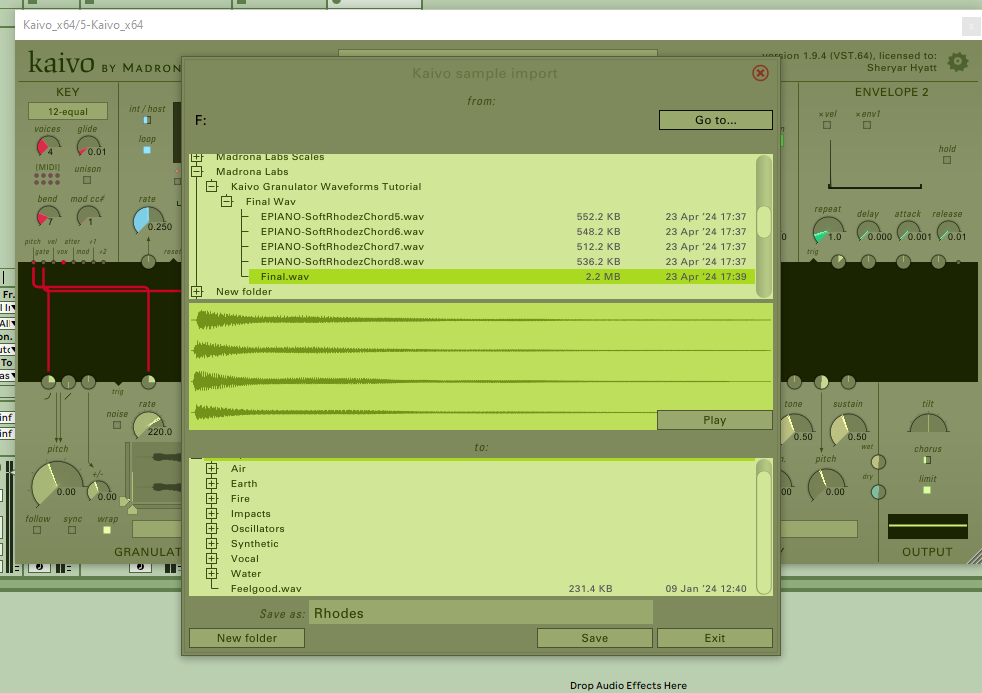Click the Go to... button

coord(715,120)
